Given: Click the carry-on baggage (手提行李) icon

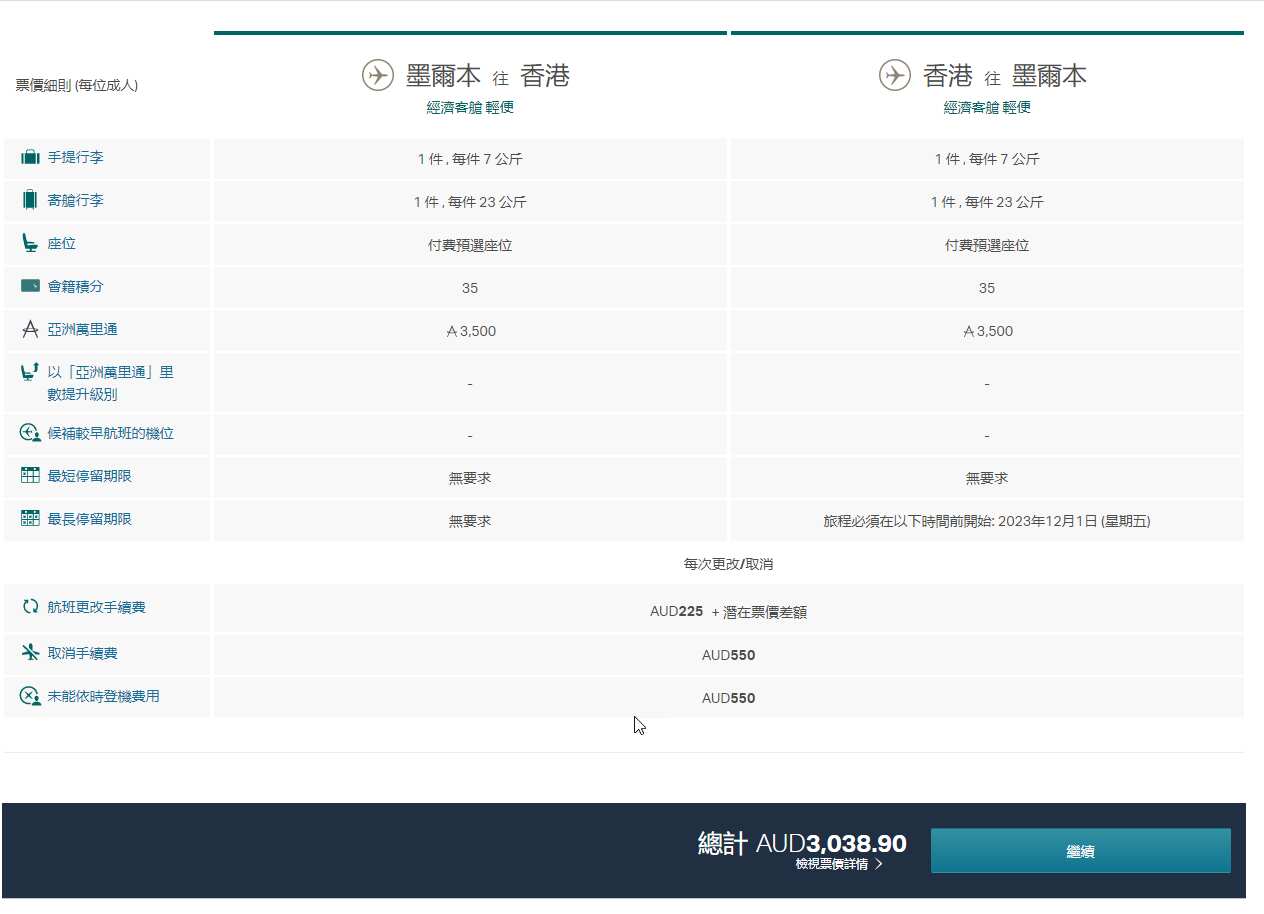Looking at the screenshot, I should [30, 158].
